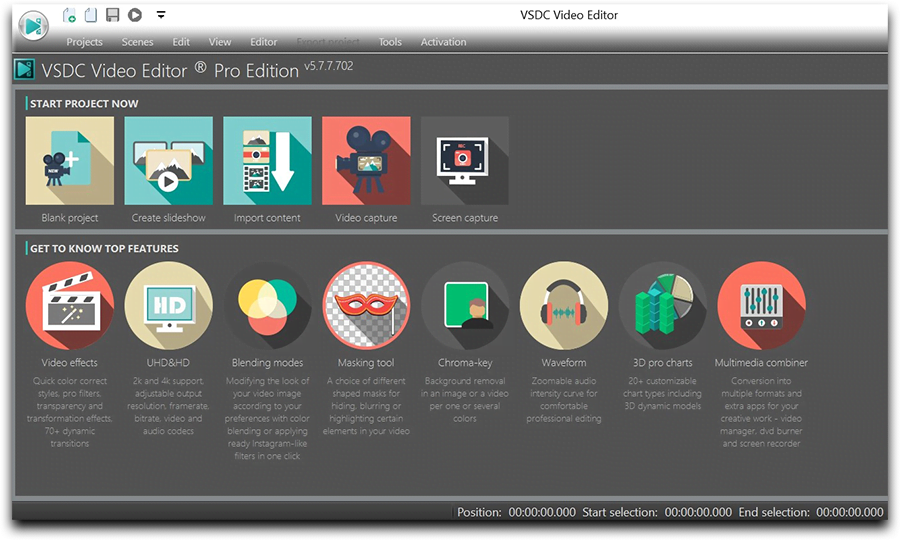900x540 pixels.
Task: Open the Blending modes circles icon
Action: click(x=267, y=305)
